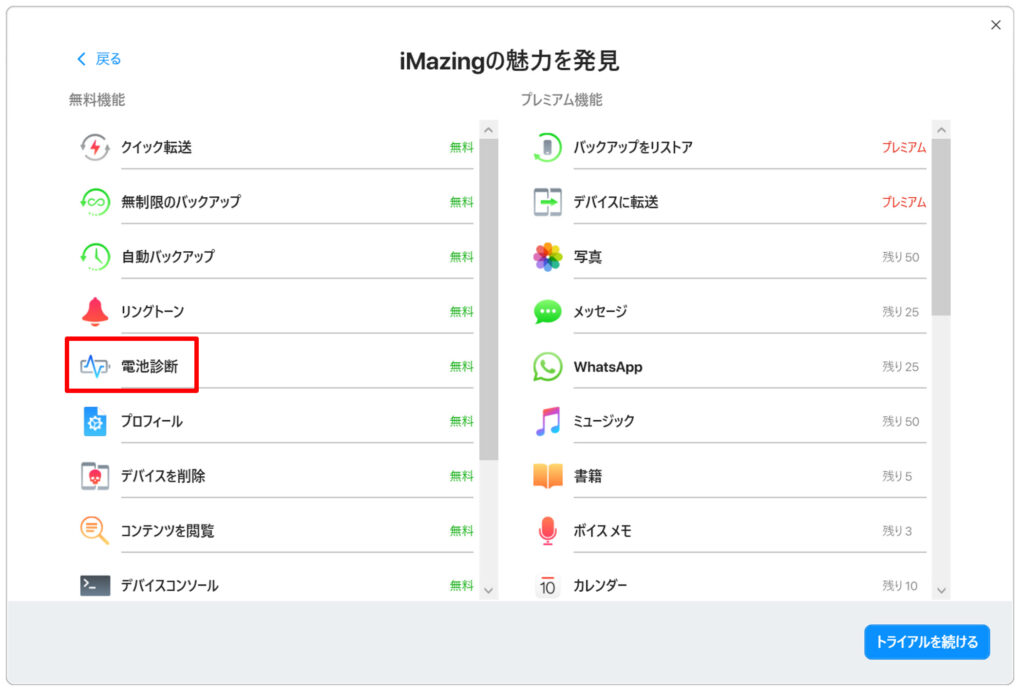This screenshot has width=1024, height=691.
Task: Click the プレミアム機能 section heading
Action: coord(561,100)
